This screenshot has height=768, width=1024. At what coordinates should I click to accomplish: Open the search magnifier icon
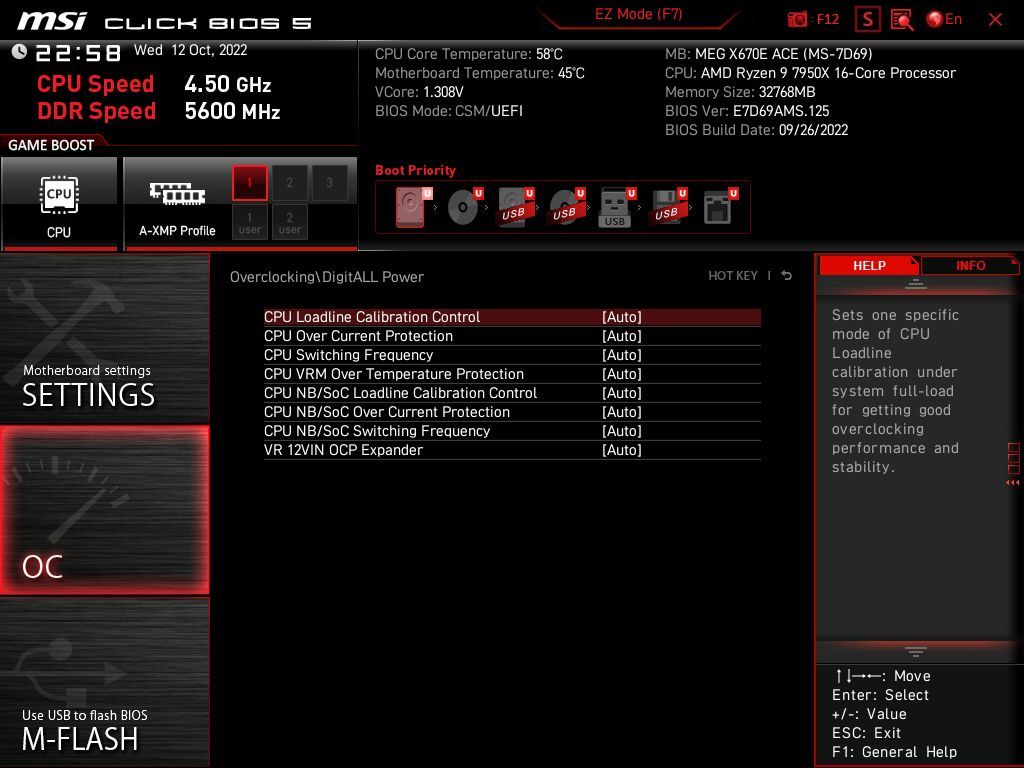(902, 20)
